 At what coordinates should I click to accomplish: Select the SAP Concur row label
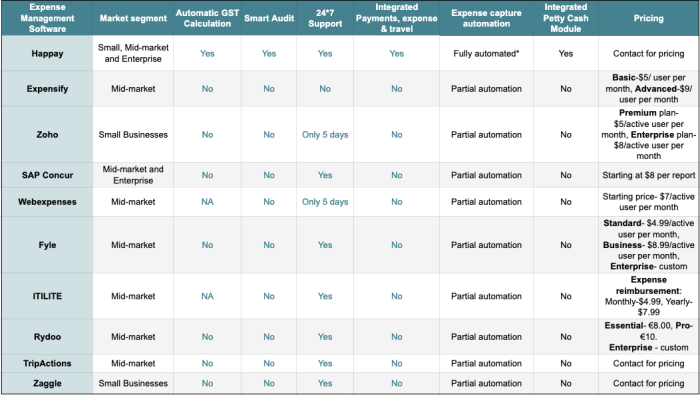(x=47, y=175)
